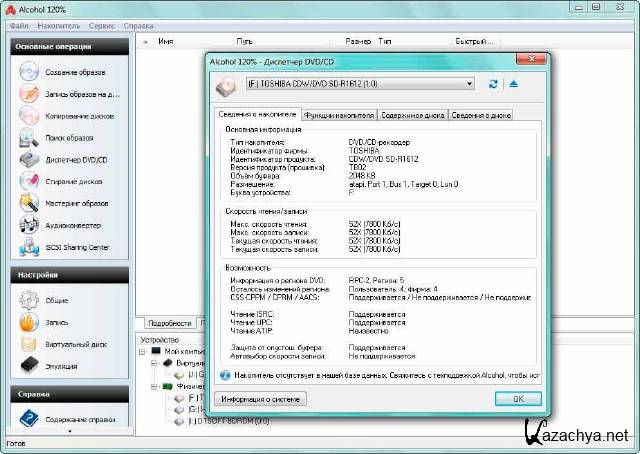Open Эмуляция settings
640x454 pixels.
61,366
